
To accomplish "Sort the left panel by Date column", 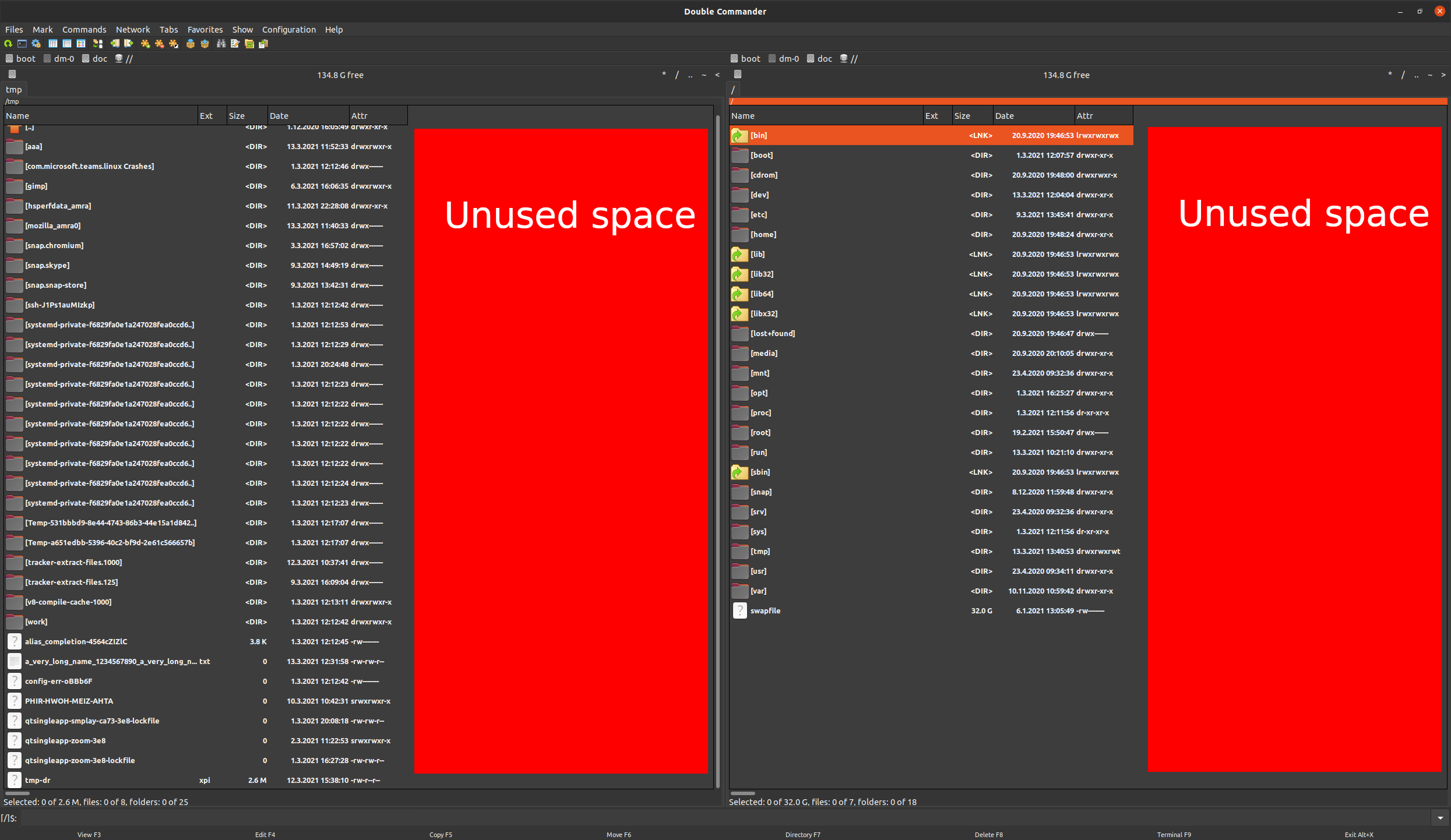I will coord(308,116).
